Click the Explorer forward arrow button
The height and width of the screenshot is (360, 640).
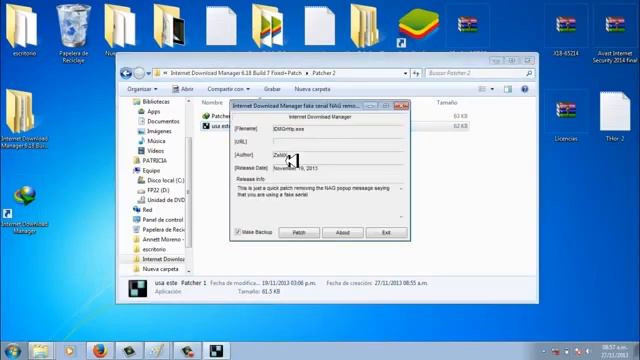point(139,73)
